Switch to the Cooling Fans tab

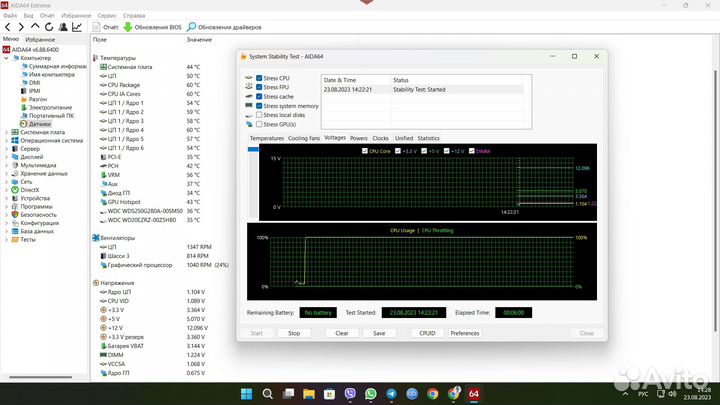tap(304, 138)
